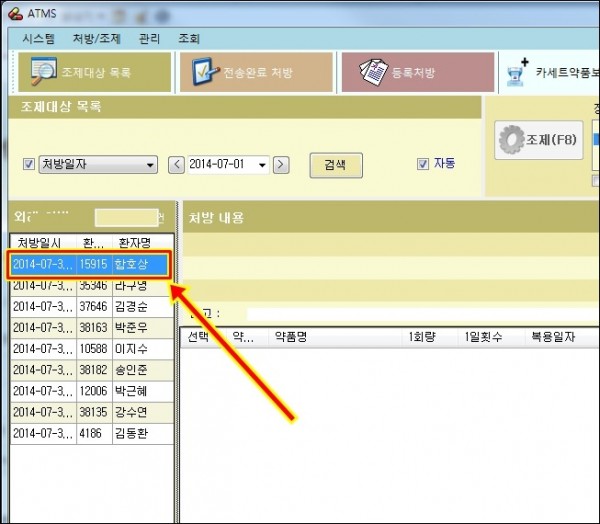
Task: Open the 조회 menu
Action: click(189, 39)
